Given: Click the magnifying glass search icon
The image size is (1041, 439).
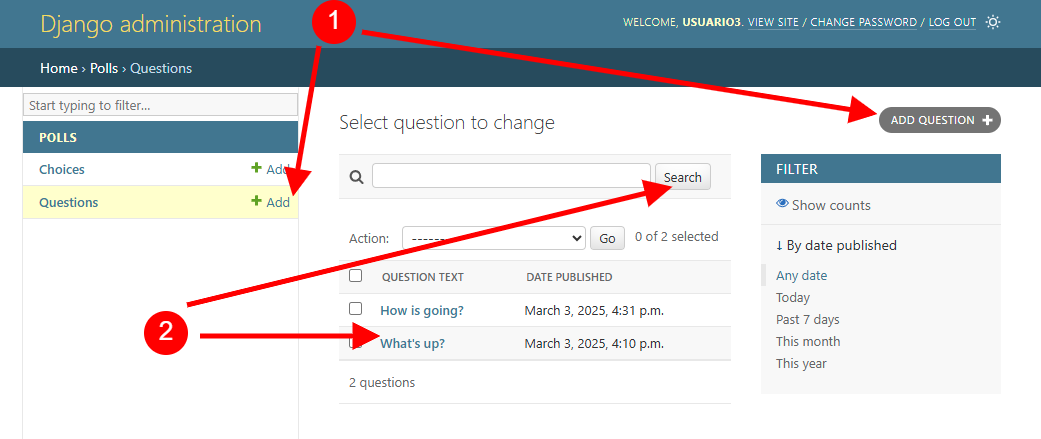Looking at the screenshot, I should pyautogui.click(x=357, y=177).
